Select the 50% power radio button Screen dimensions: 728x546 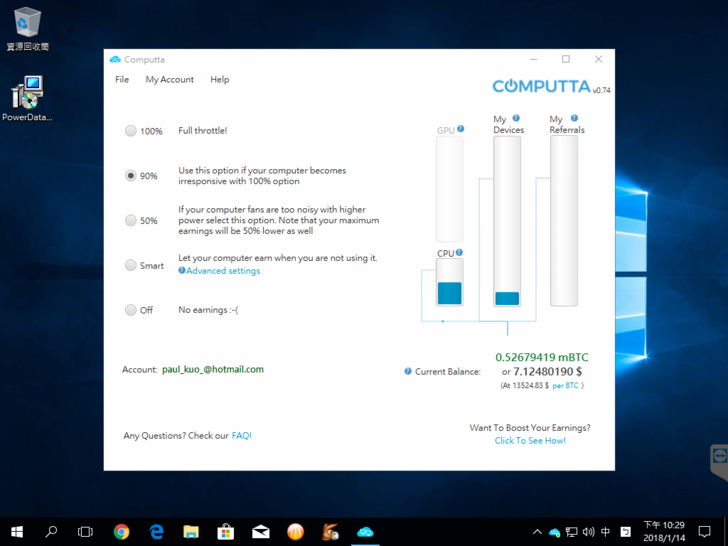click(x=131, y=220)
